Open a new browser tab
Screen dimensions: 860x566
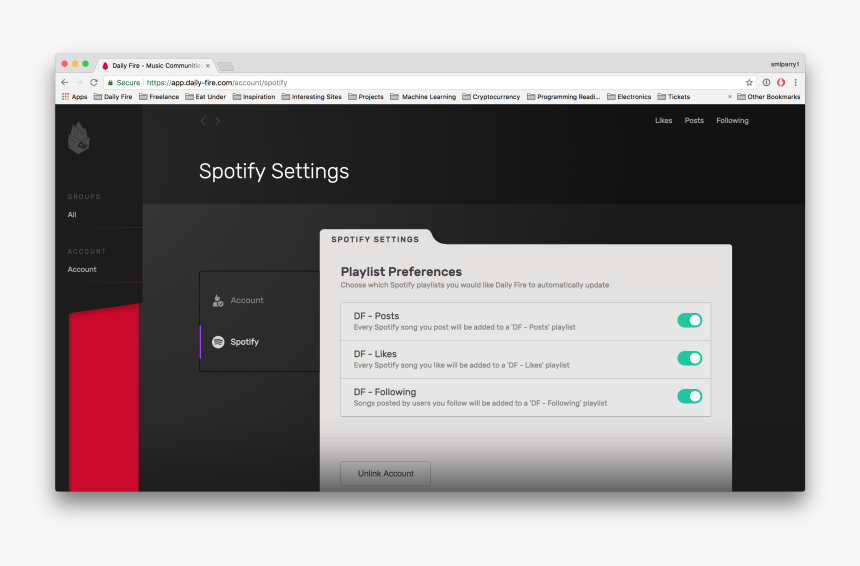click(x=225, y=66)
